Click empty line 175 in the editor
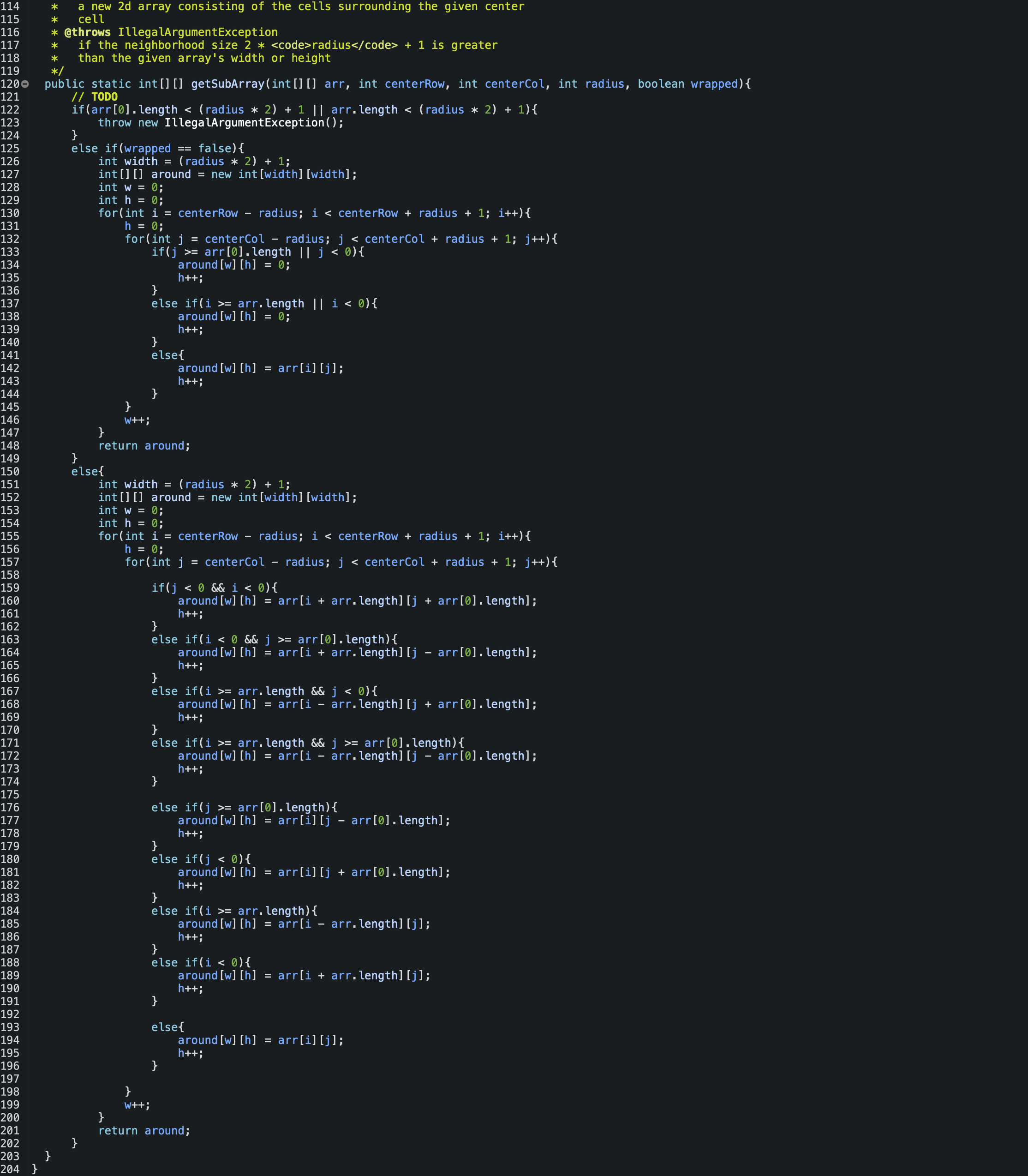 tap(516, 794)
